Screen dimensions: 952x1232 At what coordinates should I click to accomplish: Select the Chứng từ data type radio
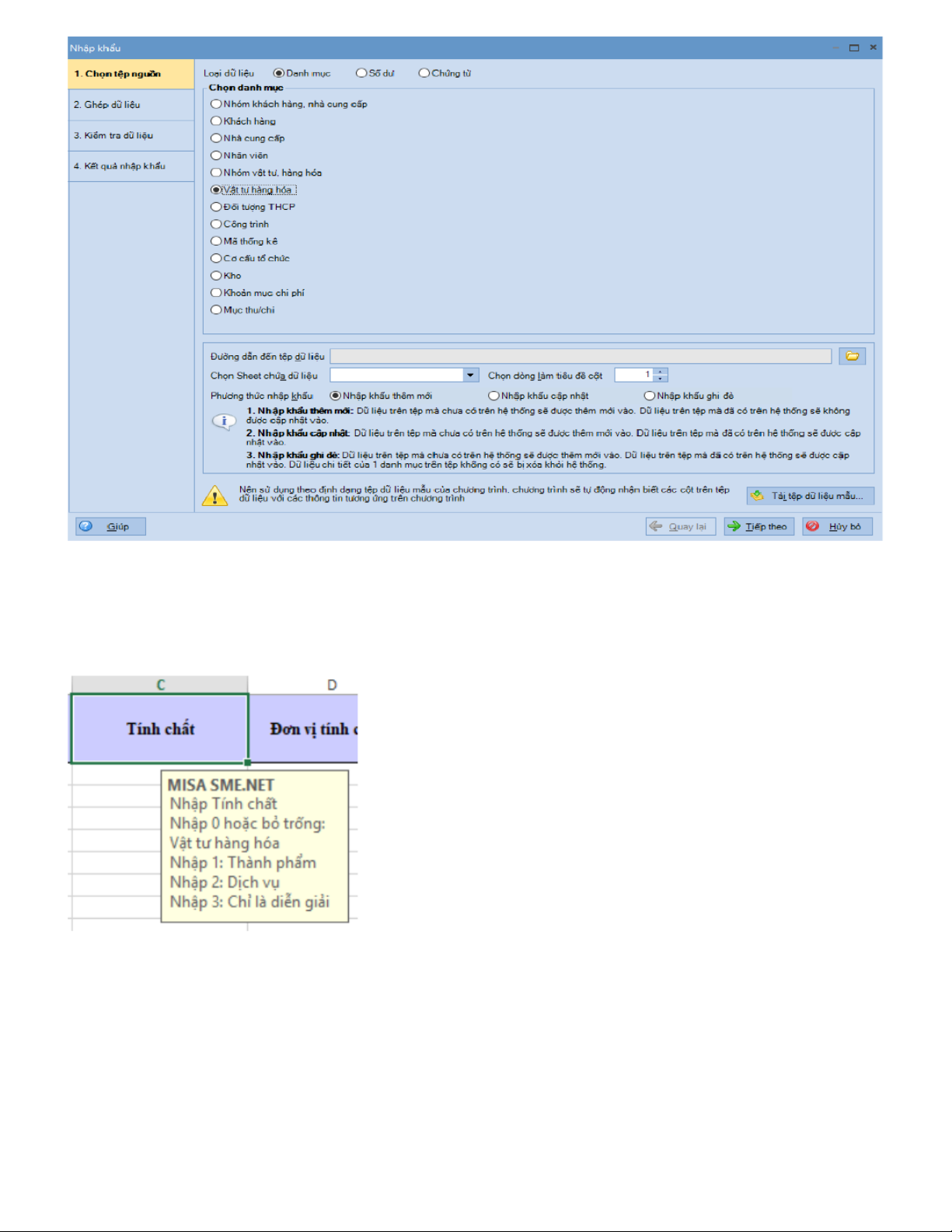coord(424,73)
